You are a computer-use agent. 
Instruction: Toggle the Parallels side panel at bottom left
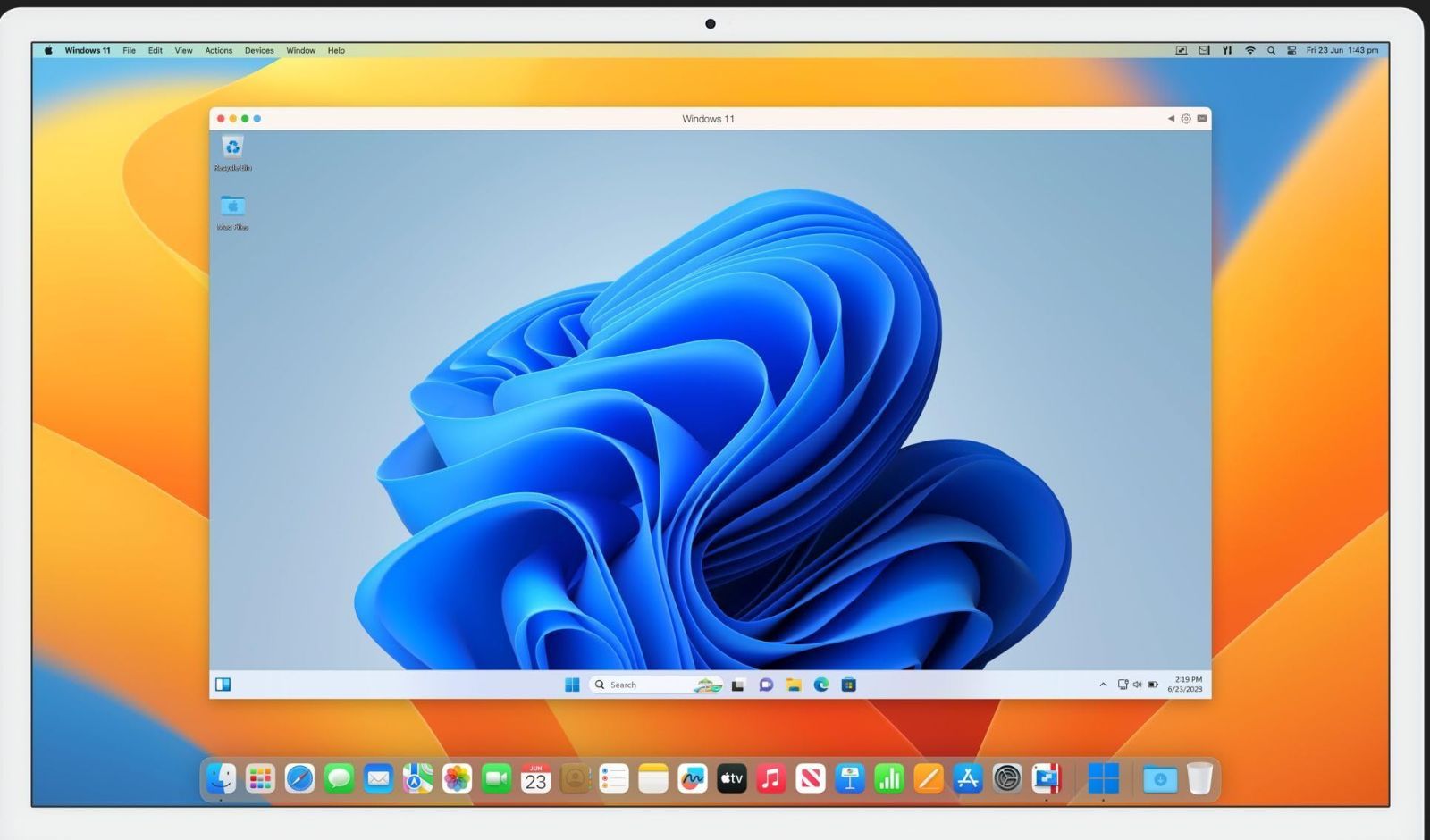(223, 685)
